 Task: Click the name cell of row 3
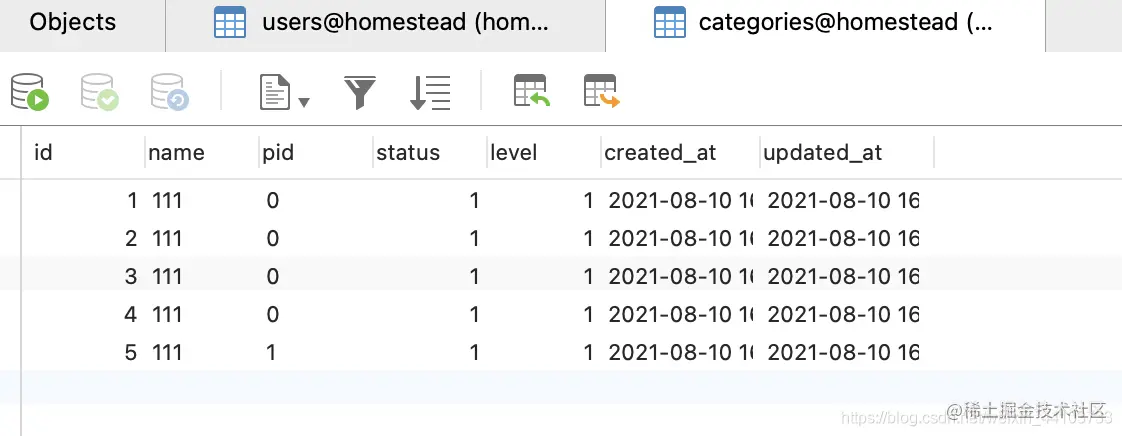[x=202, y=276]
